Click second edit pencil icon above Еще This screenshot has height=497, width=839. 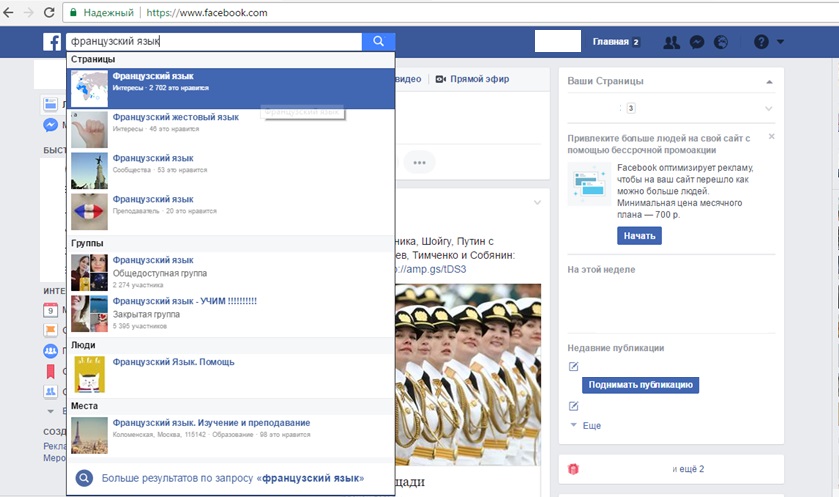(573, 406)
